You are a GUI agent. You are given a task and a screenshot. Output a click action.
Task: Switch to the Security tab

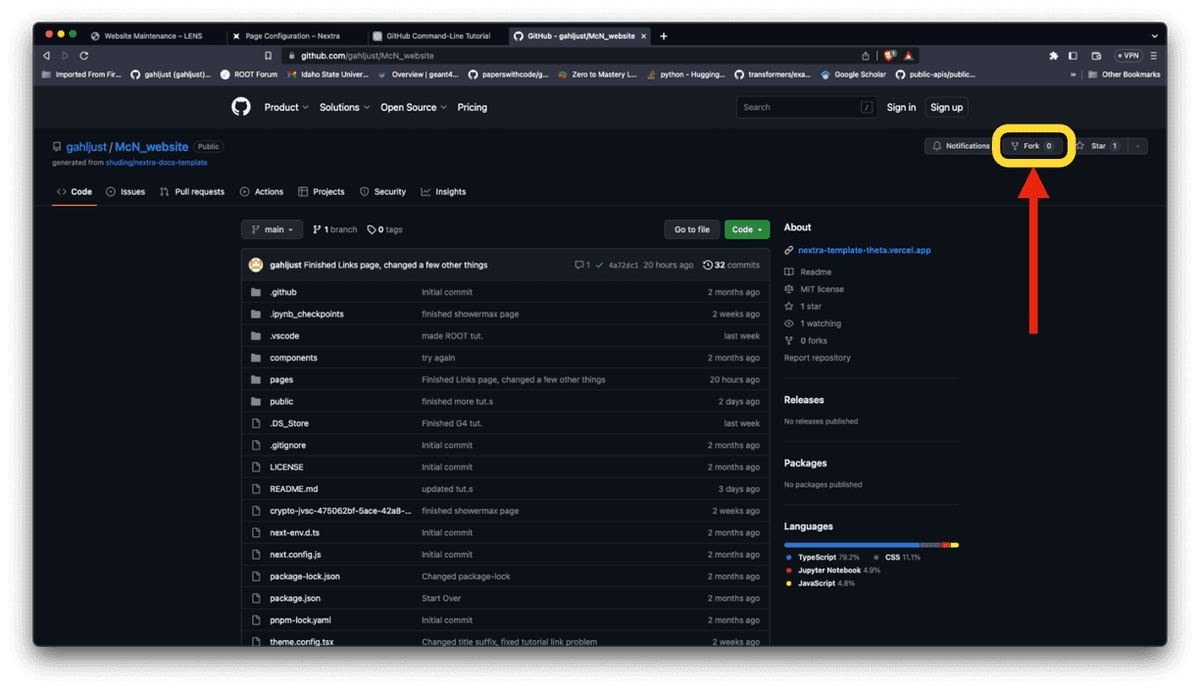pyautogui.click(x=383, y=192)
